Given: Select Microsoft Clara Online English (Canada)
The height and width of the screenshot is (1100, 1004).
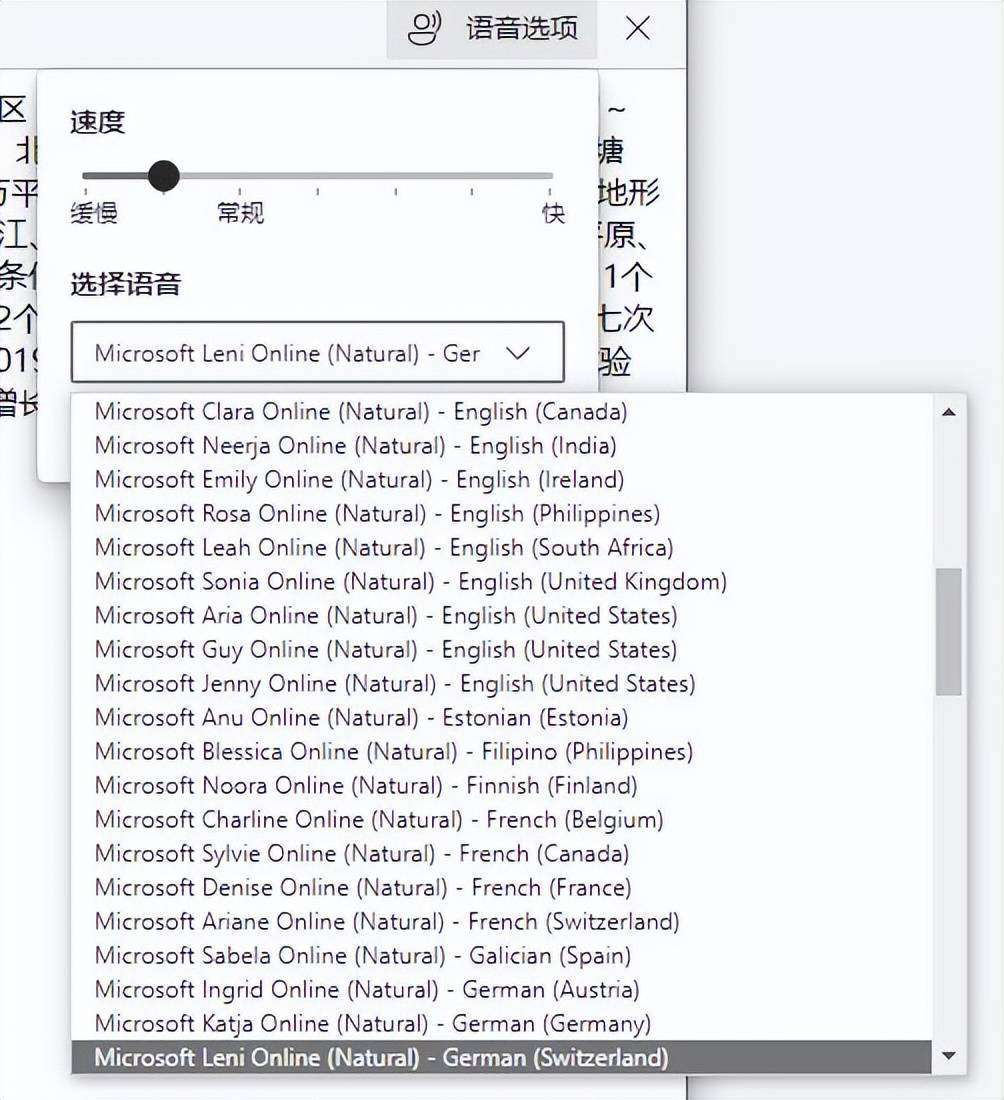Looking at the screenshot, I should pyautogui.click(x=360, y=411).
